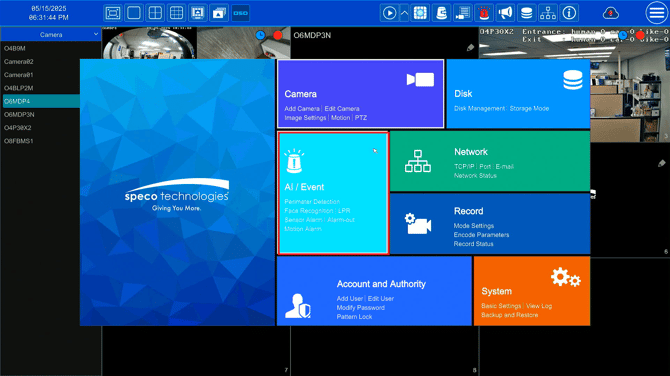Select single-window view layout
The width and height of the screenshot is (670, 376).
[x=134, y=13]
